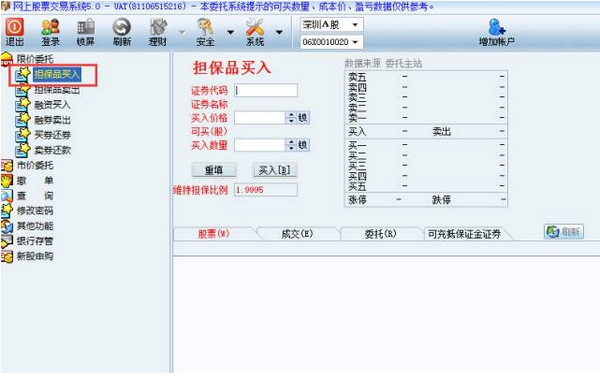
Task: Open 新股申购 in the sidebar
Action: click(x=35, y=256)
